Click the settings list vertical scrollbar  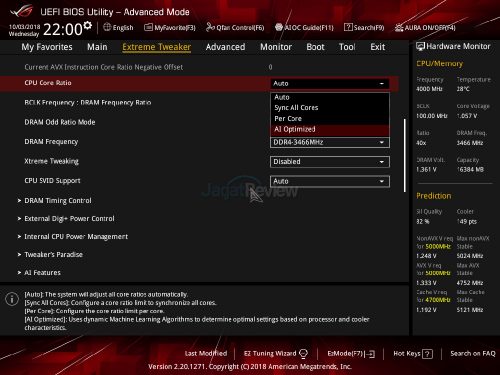click(x=405, y=156)
